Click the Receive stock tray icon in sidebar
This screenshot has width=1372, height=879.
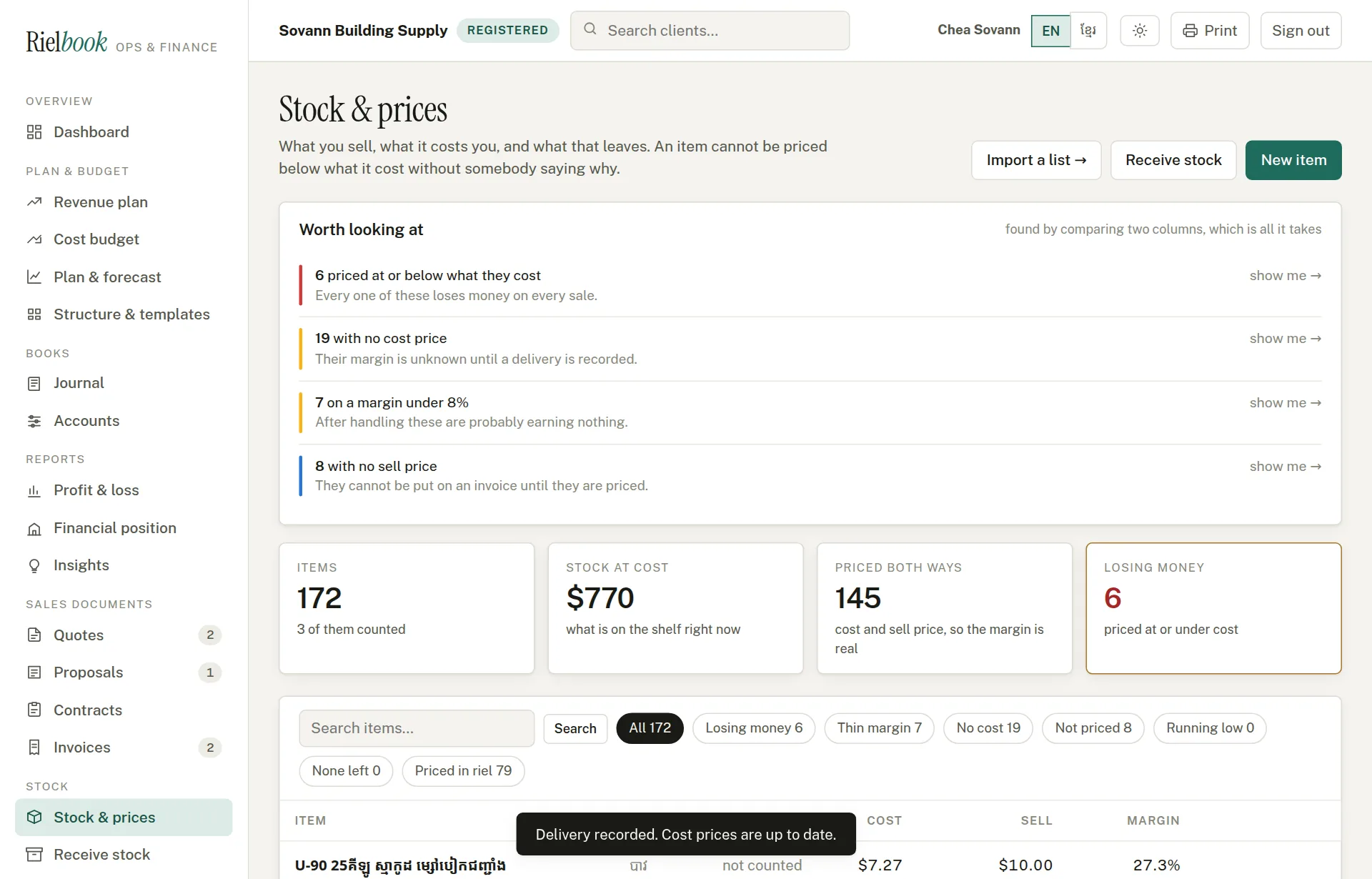click(34, 855)
